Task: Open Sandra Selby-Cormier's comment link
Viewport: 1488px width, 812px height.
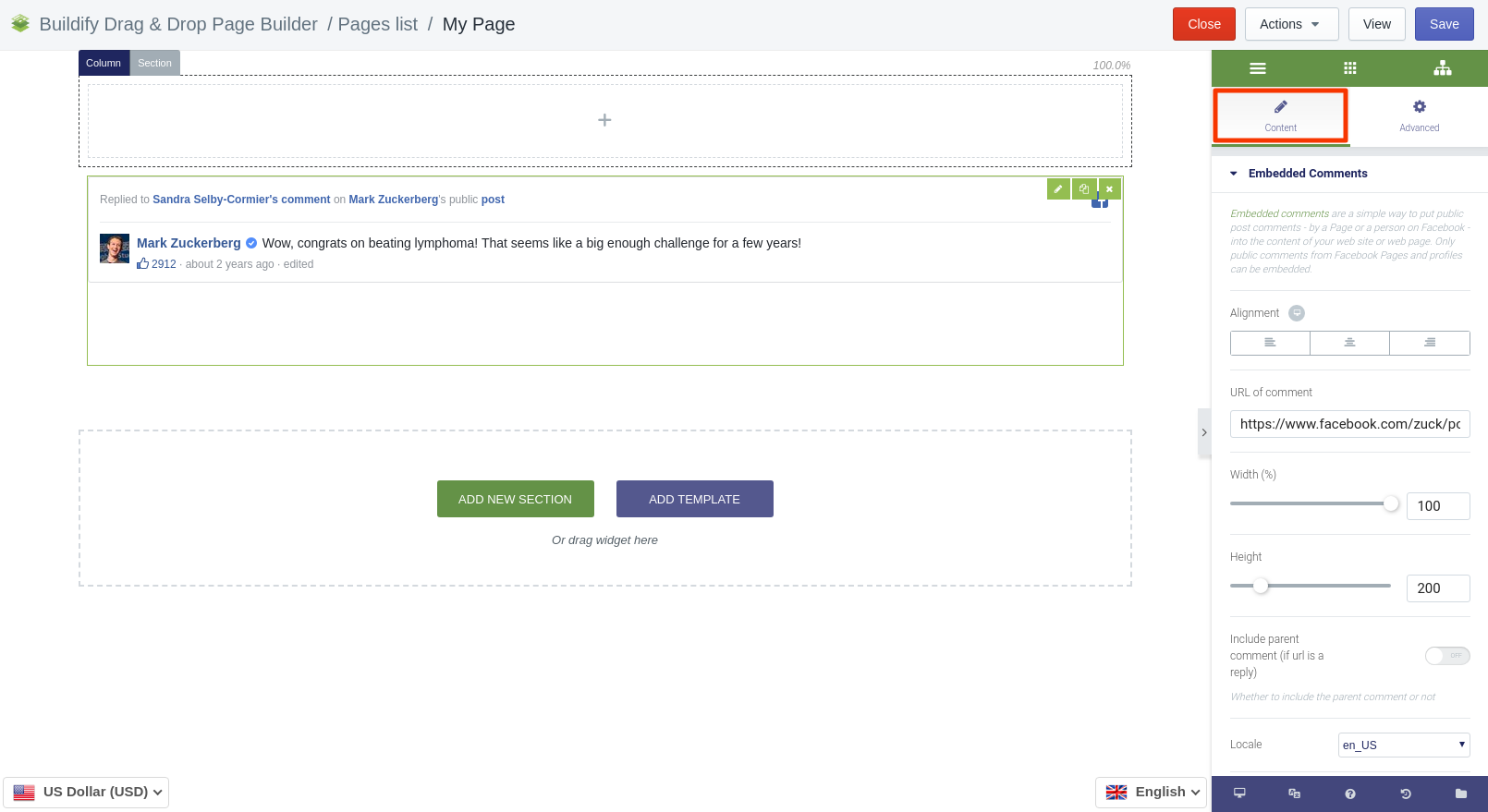Action: [x=241, y=200]
